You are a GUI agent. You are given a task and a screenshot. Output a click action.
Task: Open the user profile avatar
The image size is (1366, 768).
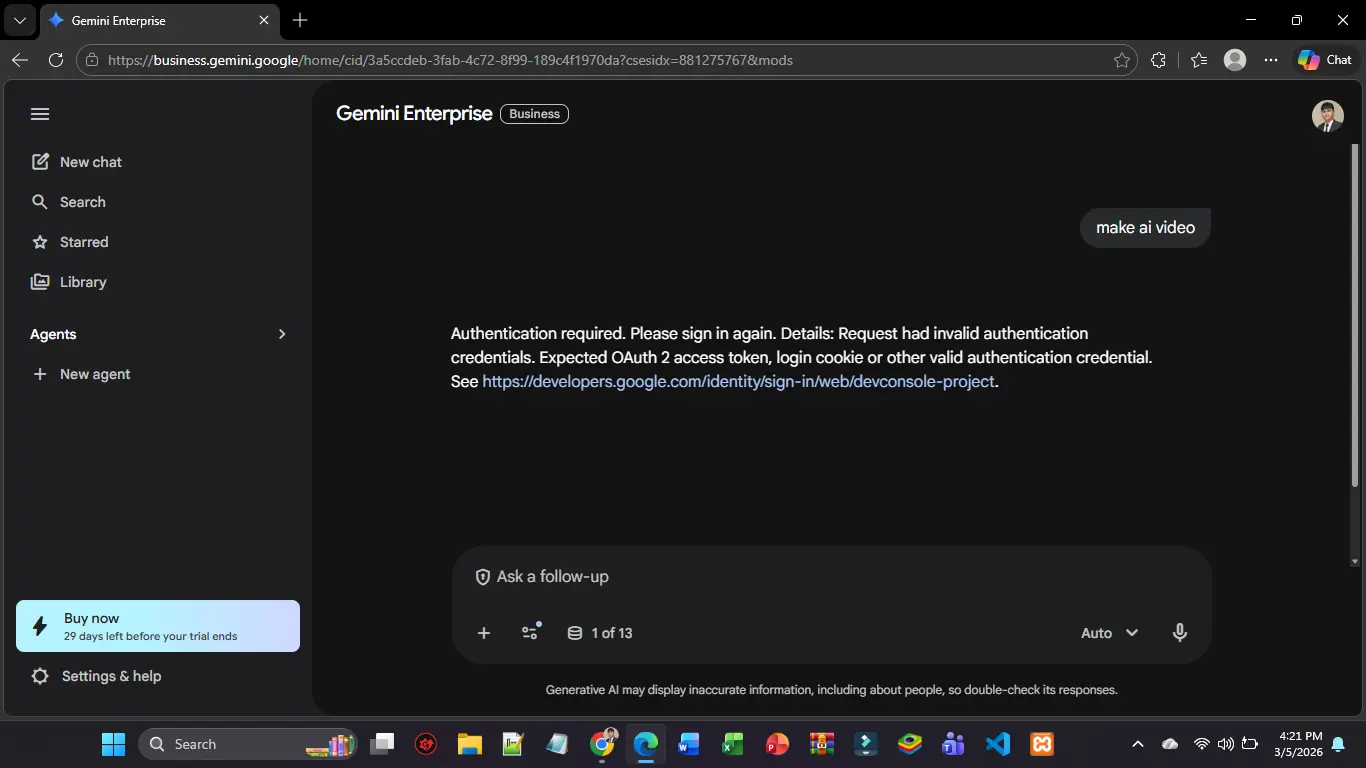(x=1327, y=116)
